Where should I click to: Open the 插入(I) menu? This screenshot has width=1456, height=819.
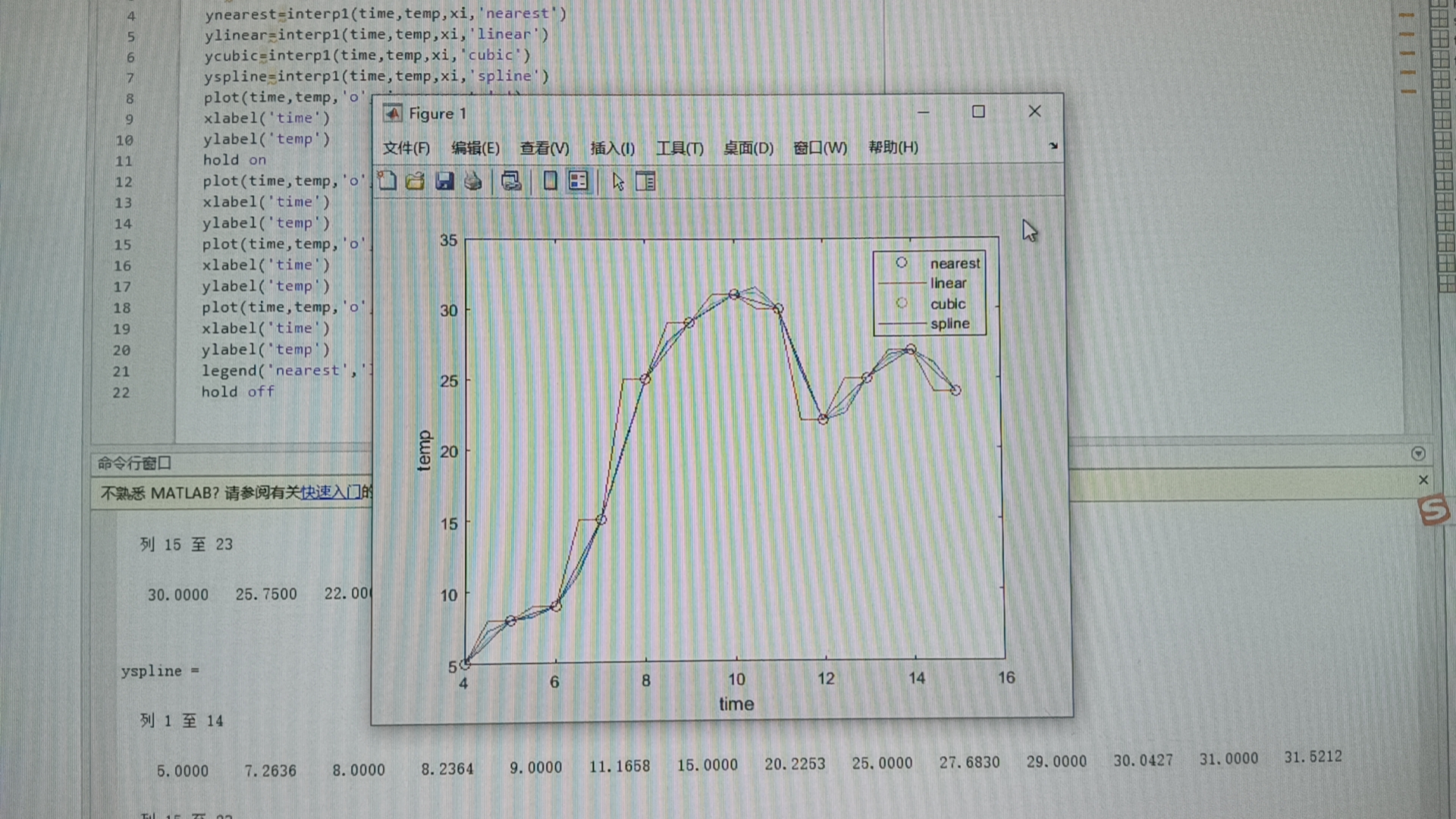tap(612, 148)
